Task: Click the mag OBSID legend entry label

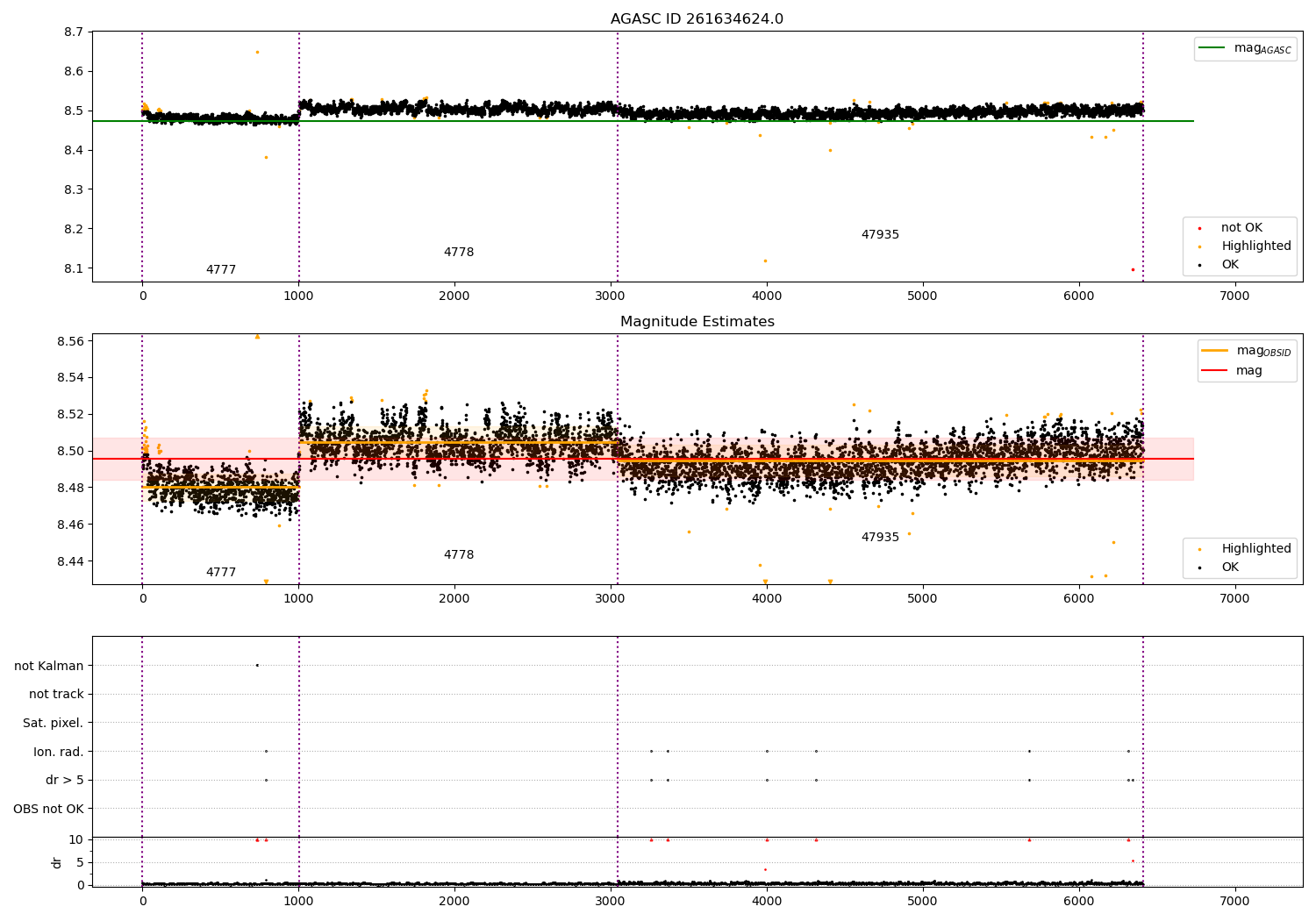Action: [1264, 351]
